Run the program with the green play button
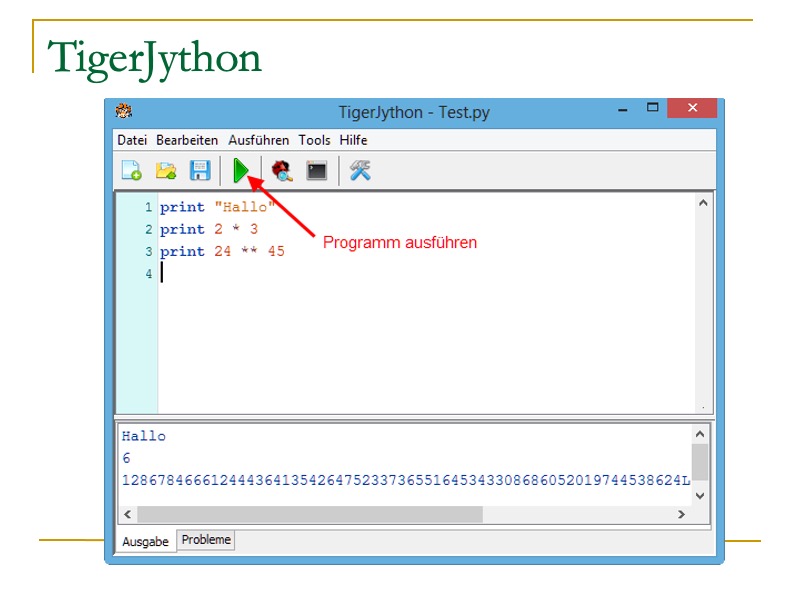 [x=241, y=170]
